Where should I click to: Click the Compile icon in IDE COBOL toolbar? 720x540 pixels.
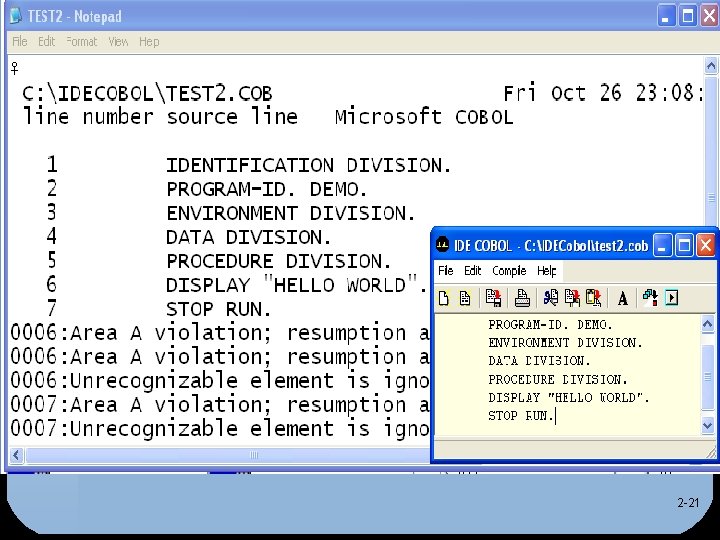click(x=650, y=298)
